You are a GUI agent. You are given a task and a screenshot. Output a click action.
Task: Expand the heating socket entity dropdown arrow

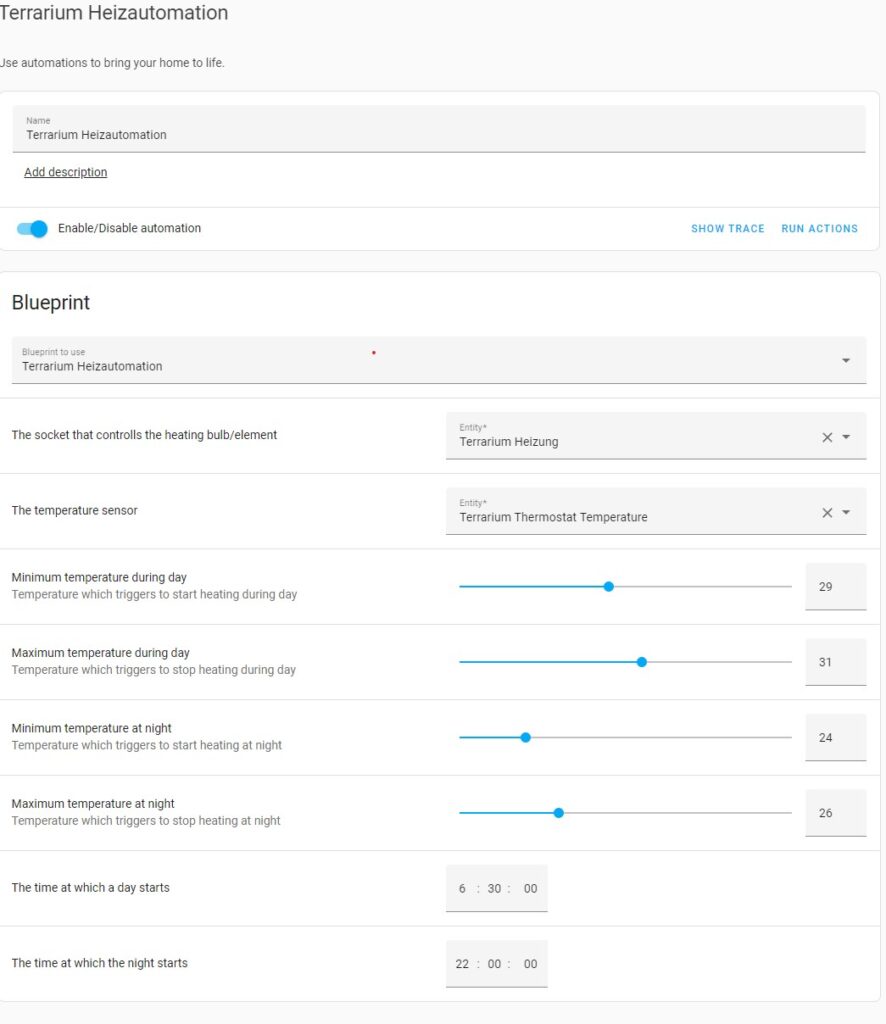846,437
